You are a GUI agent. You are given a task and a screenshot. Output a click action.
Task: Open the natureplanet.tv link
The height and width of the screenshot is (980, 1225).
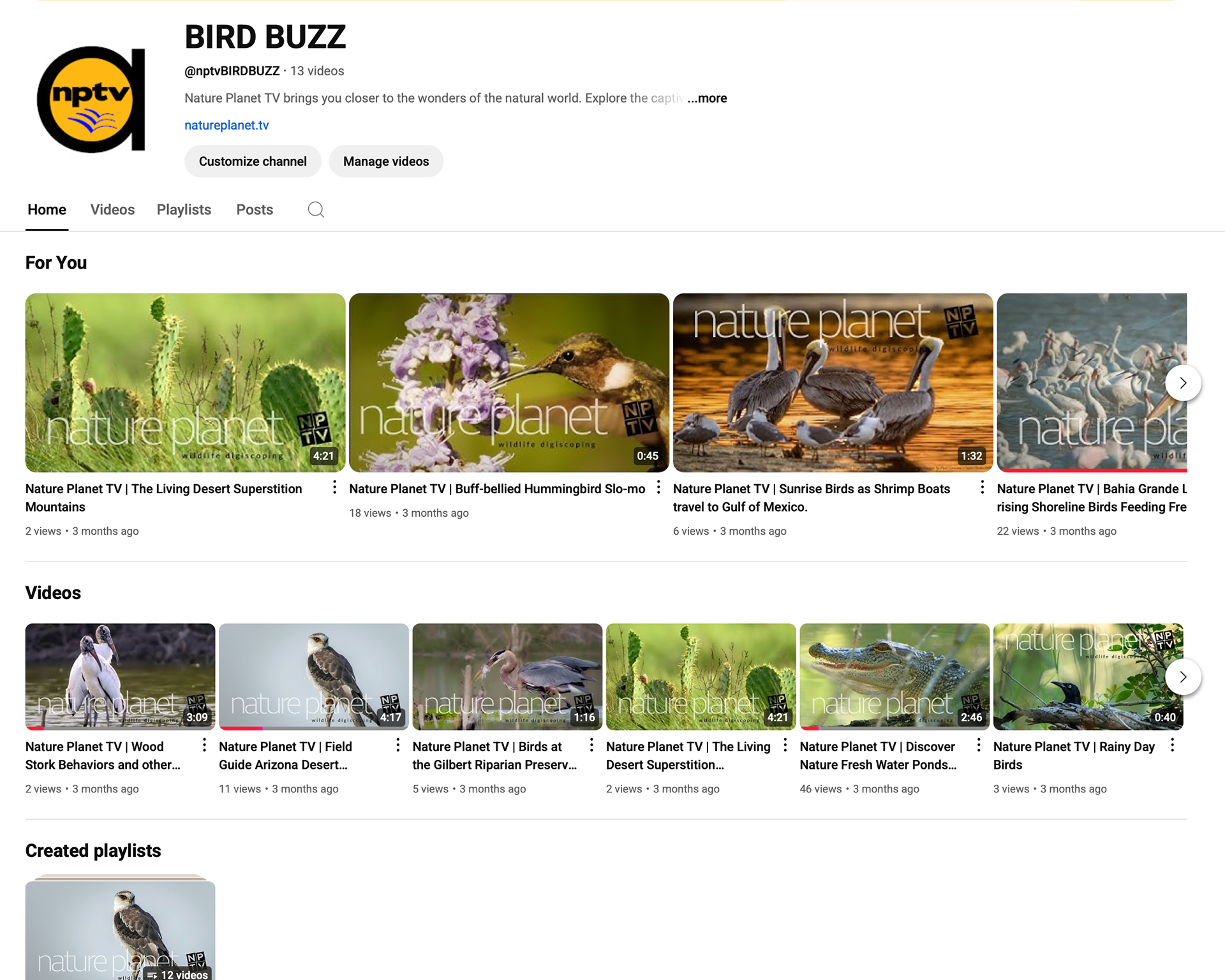226,125
